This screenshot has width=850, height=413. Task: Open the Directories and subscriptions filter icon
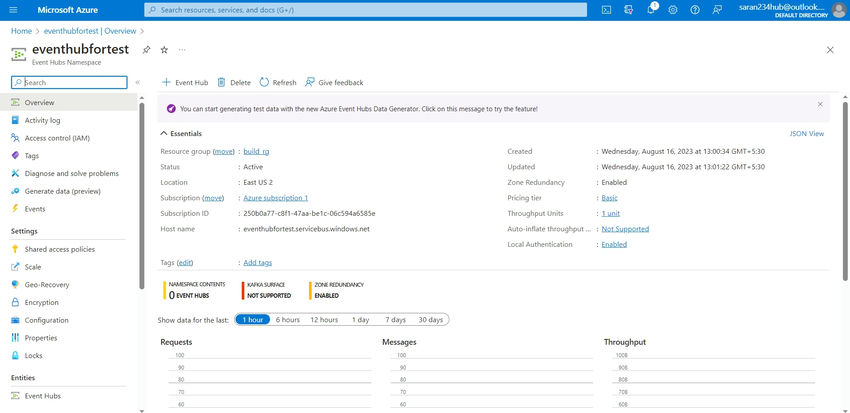tap(629, 10)
